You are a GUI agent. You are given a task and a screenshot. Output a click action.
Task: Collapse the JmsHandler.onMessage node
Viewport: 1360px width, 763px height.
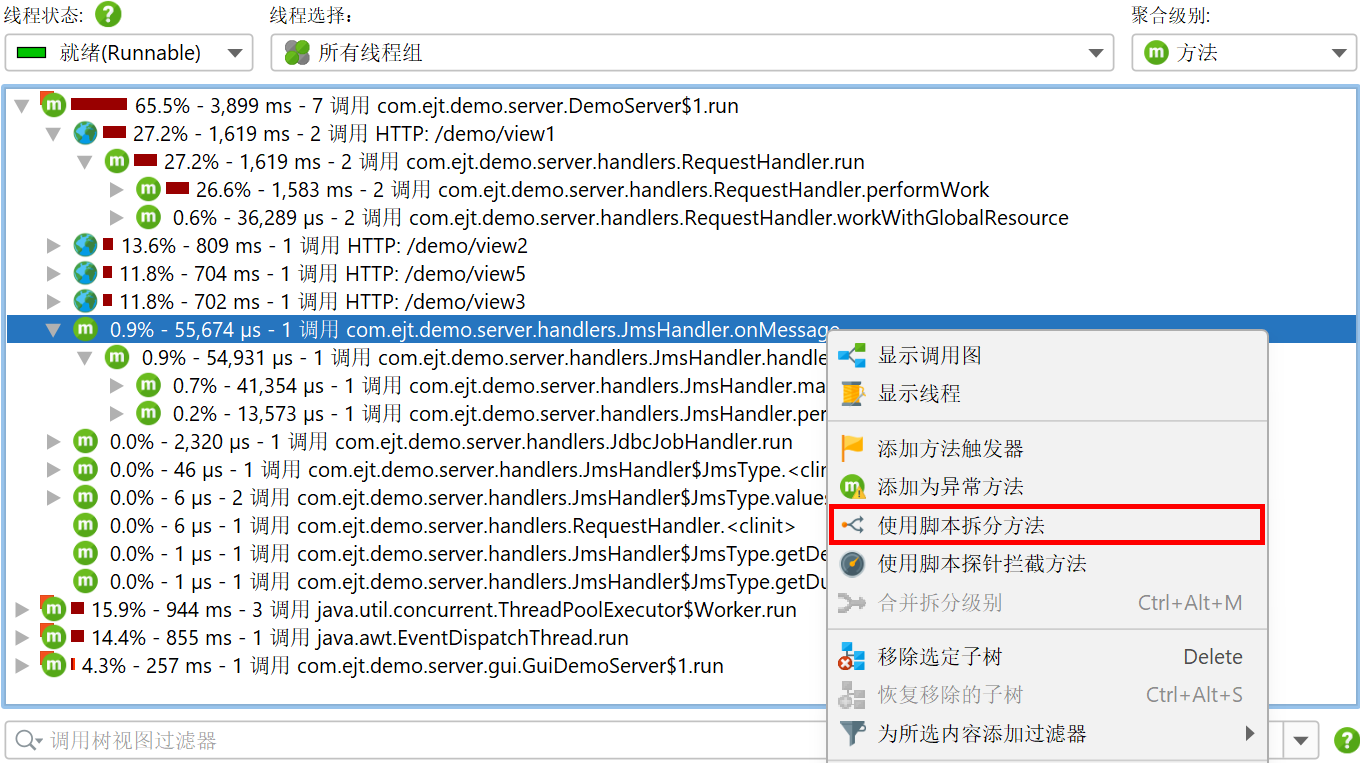[54, 330]
